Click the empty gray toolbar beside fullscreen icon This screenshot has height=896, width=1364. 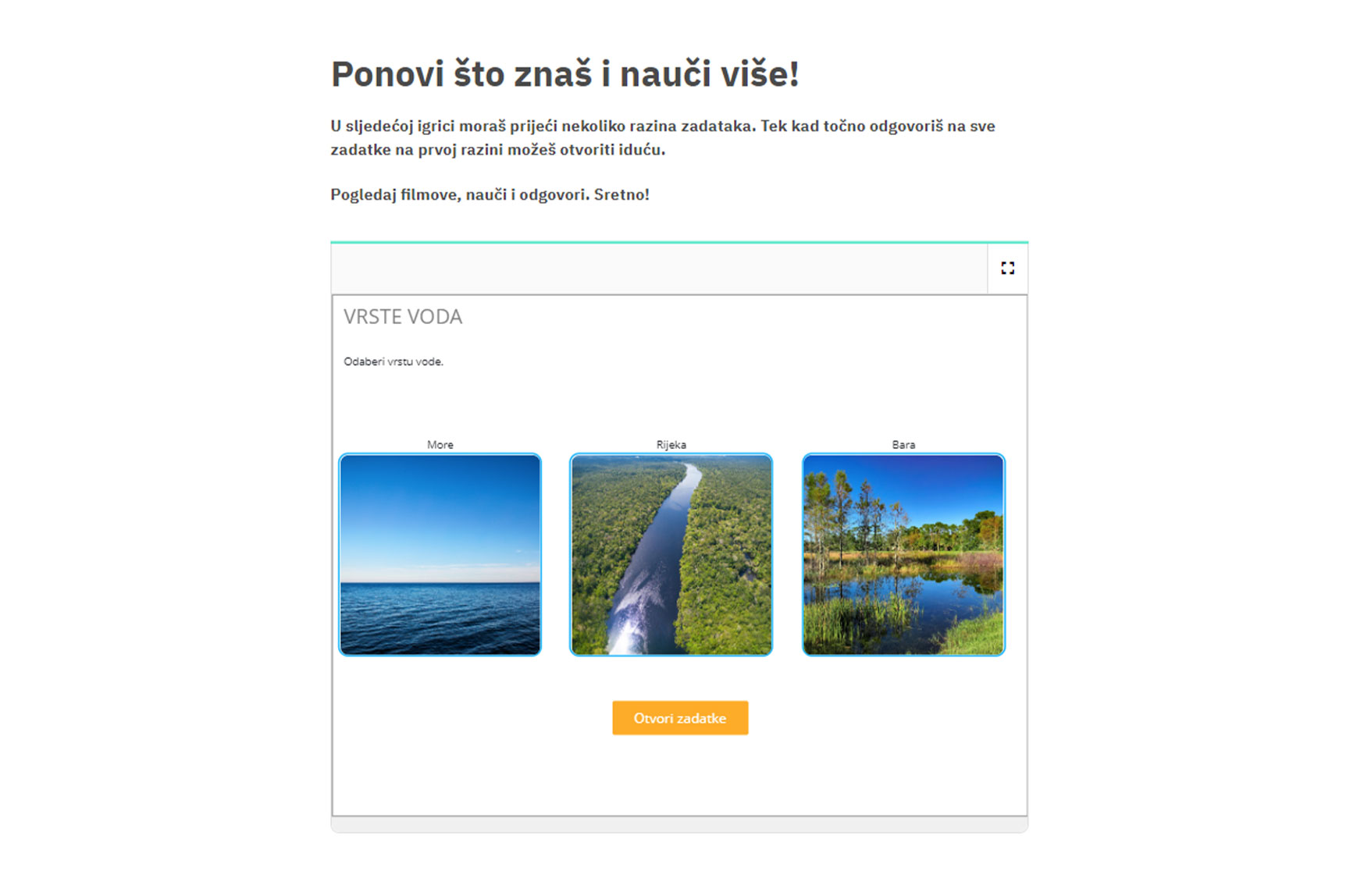coord(659,268)
